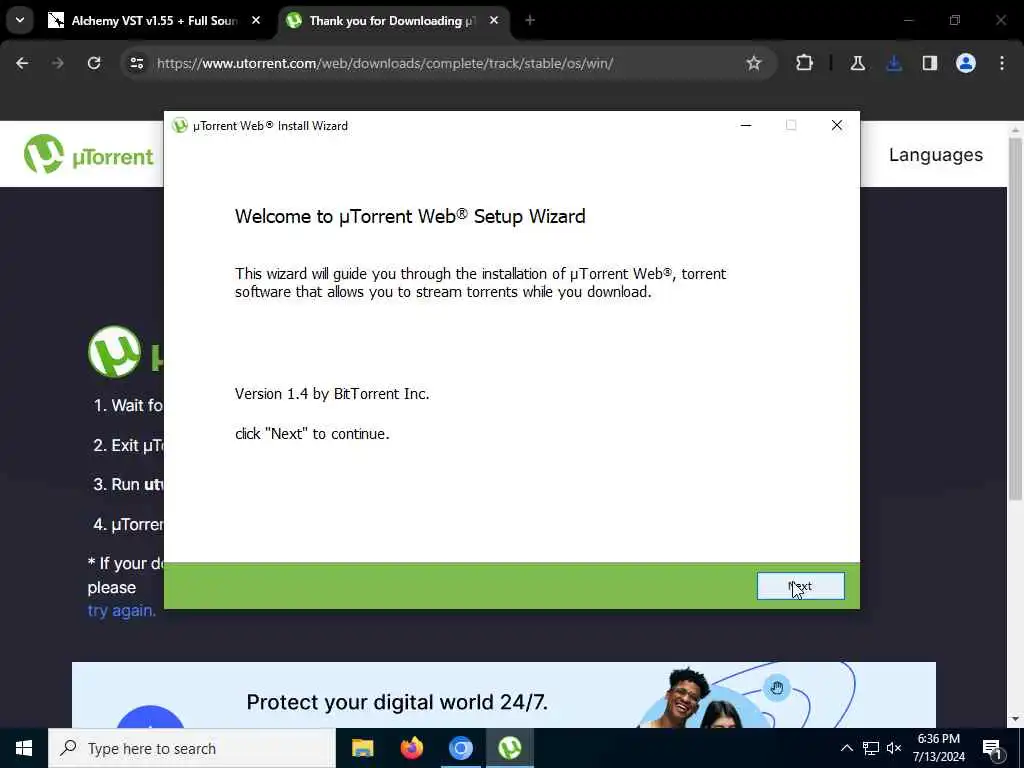Open the tab search dropdown arrow
This screenshot has height=768, width=1024.
click(x=20, y=21)
